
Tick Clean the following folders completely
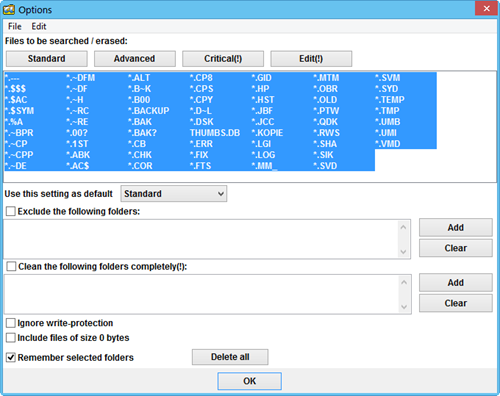[x=11, y=266]
